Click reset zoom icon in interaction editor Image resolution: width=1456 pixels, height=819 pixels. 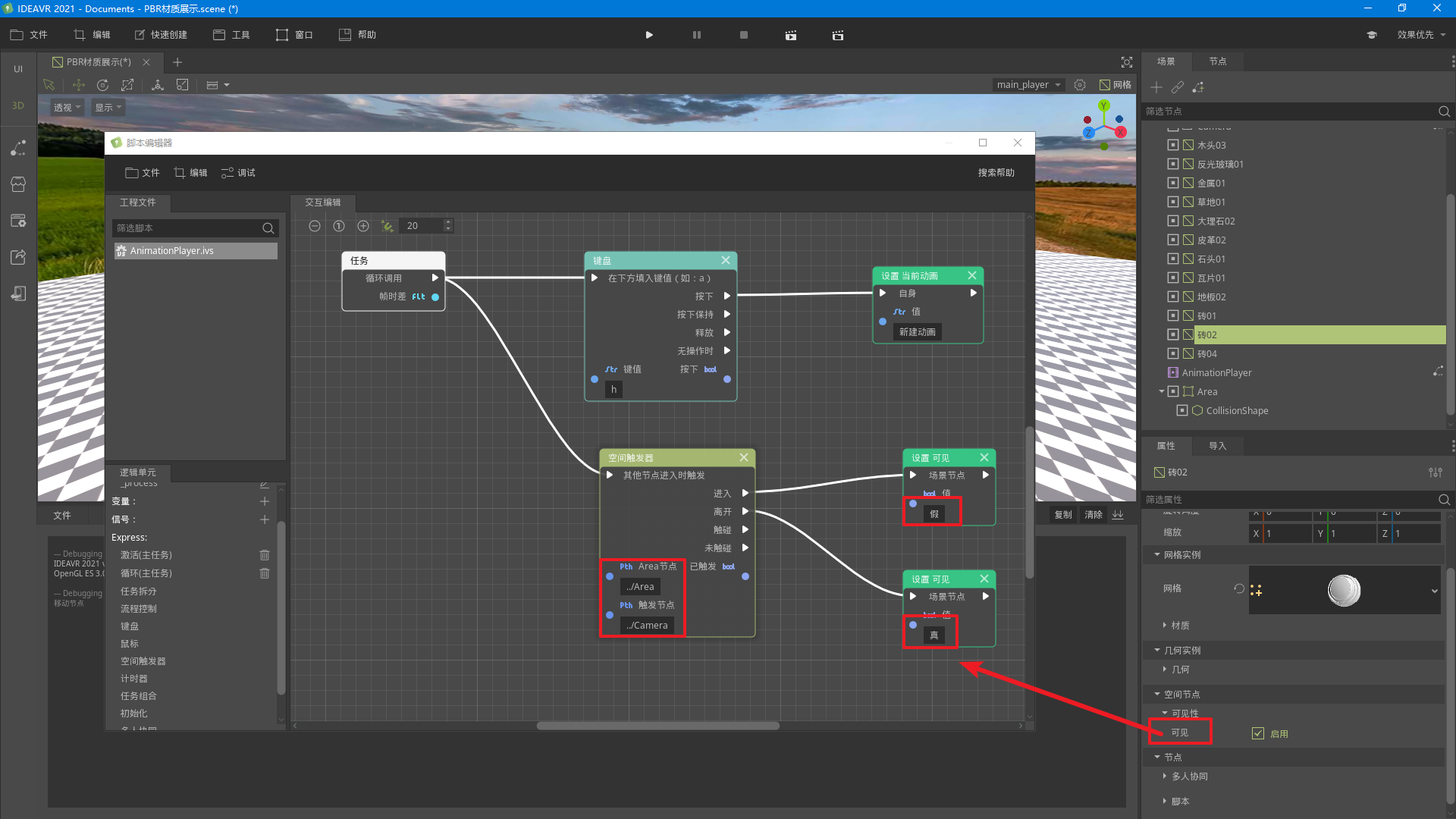coord(339,226)
